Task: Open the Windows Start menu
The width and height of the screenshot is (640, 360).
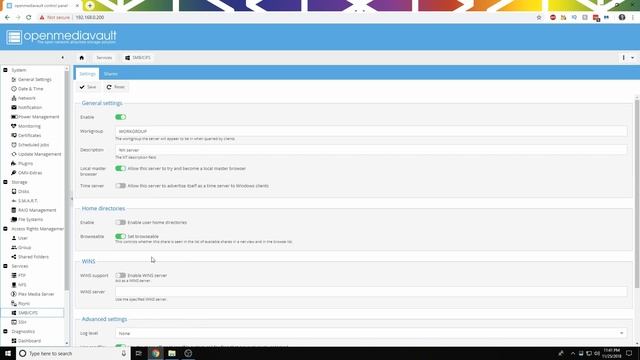Action: (8, 353)
